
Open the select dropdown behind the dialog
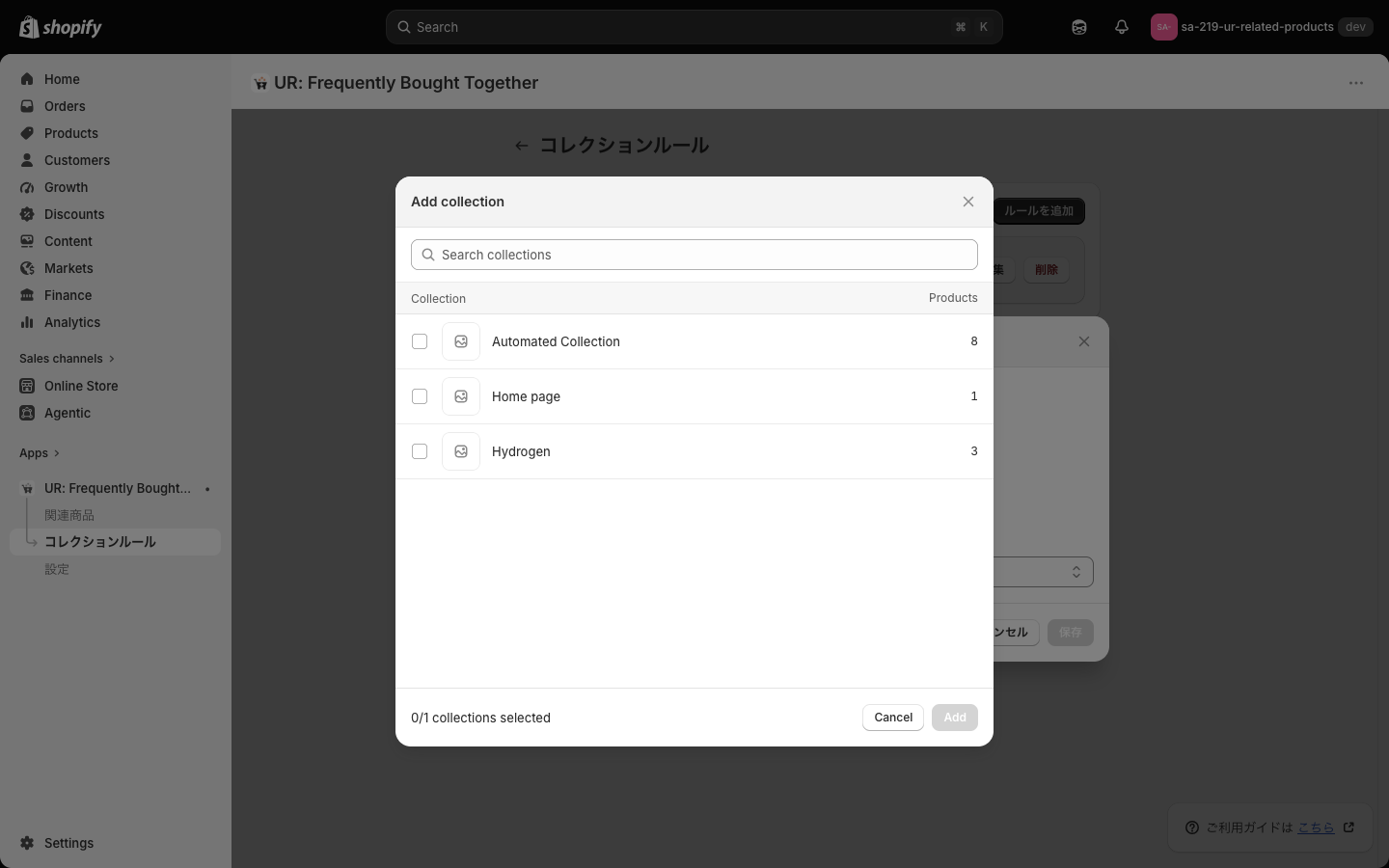[1044, 572]
